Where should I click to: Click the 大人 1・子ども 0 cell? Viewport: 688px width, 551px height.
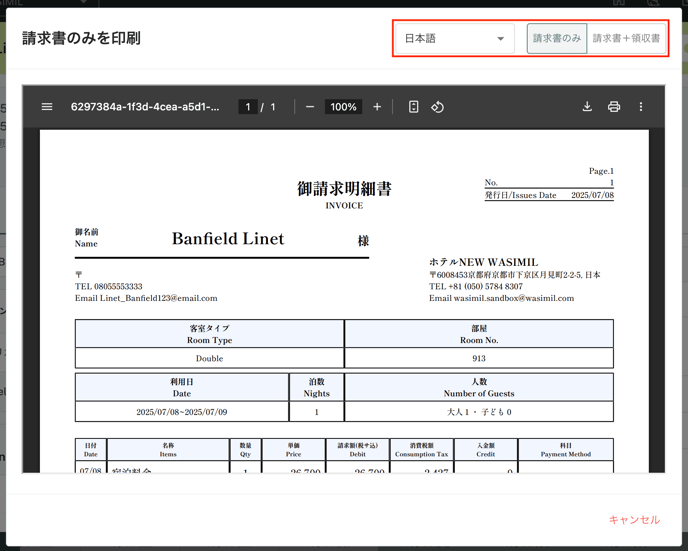tap(479, 412)
